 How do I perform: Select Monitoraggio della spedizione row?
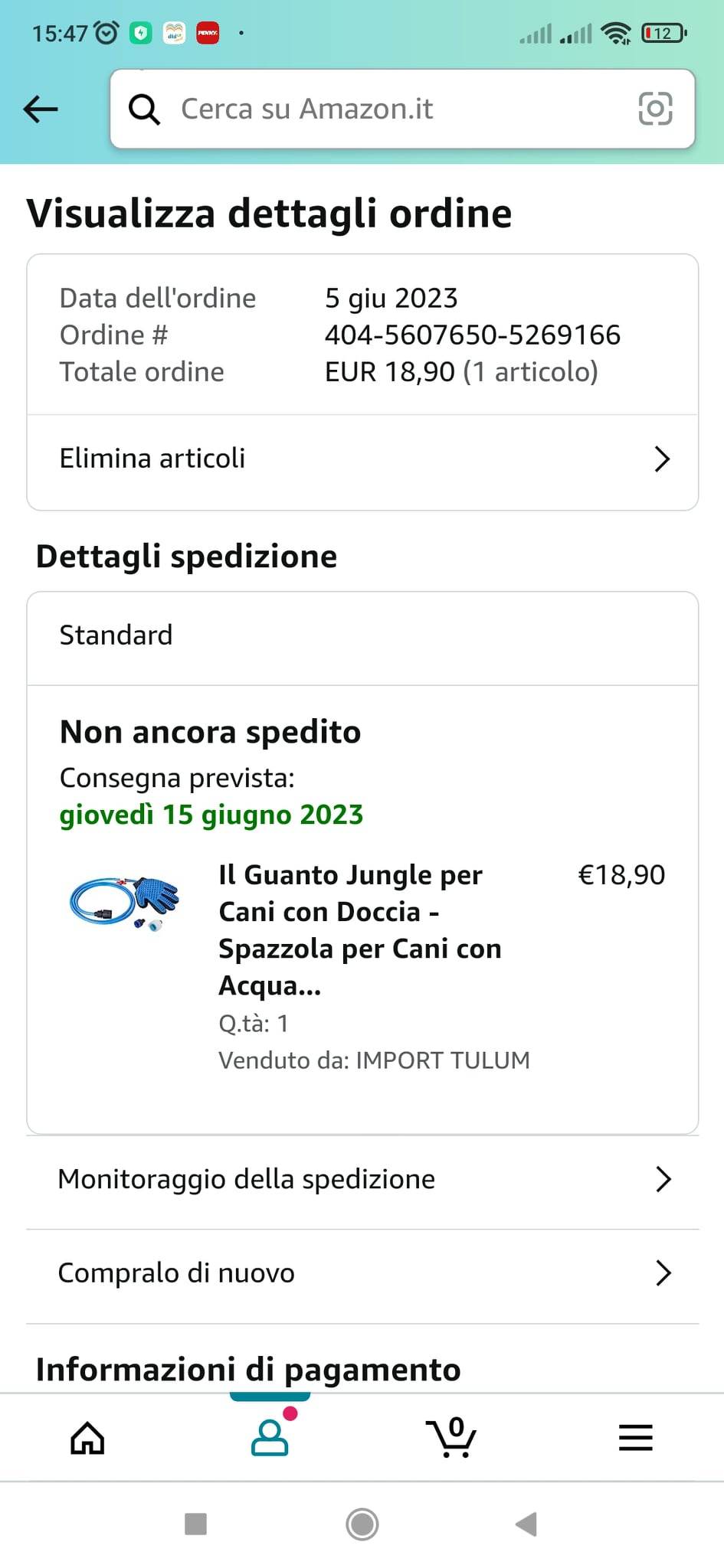point(362,1180)
